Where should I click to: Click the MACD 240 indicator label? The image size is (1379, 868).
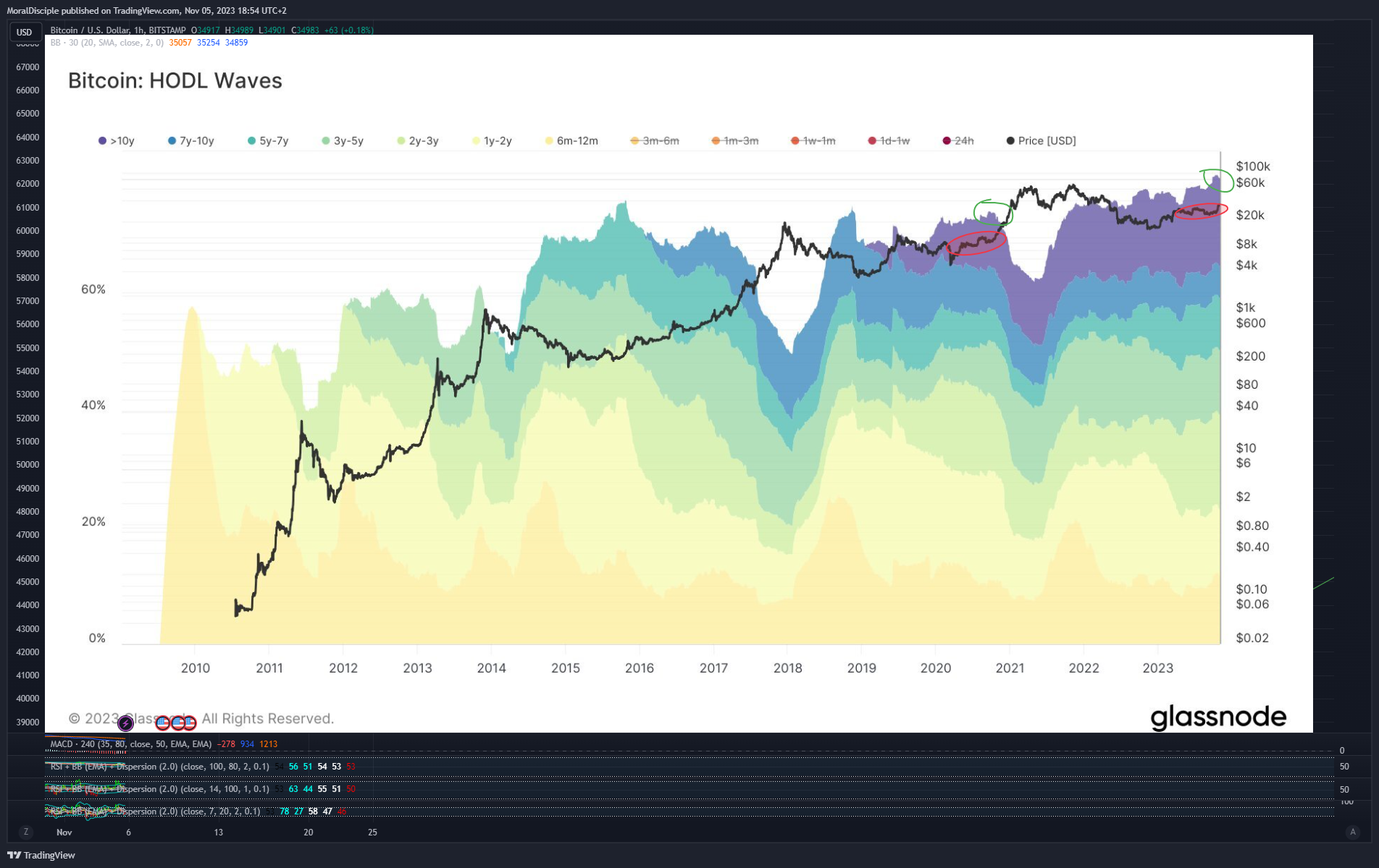[130, 744]
